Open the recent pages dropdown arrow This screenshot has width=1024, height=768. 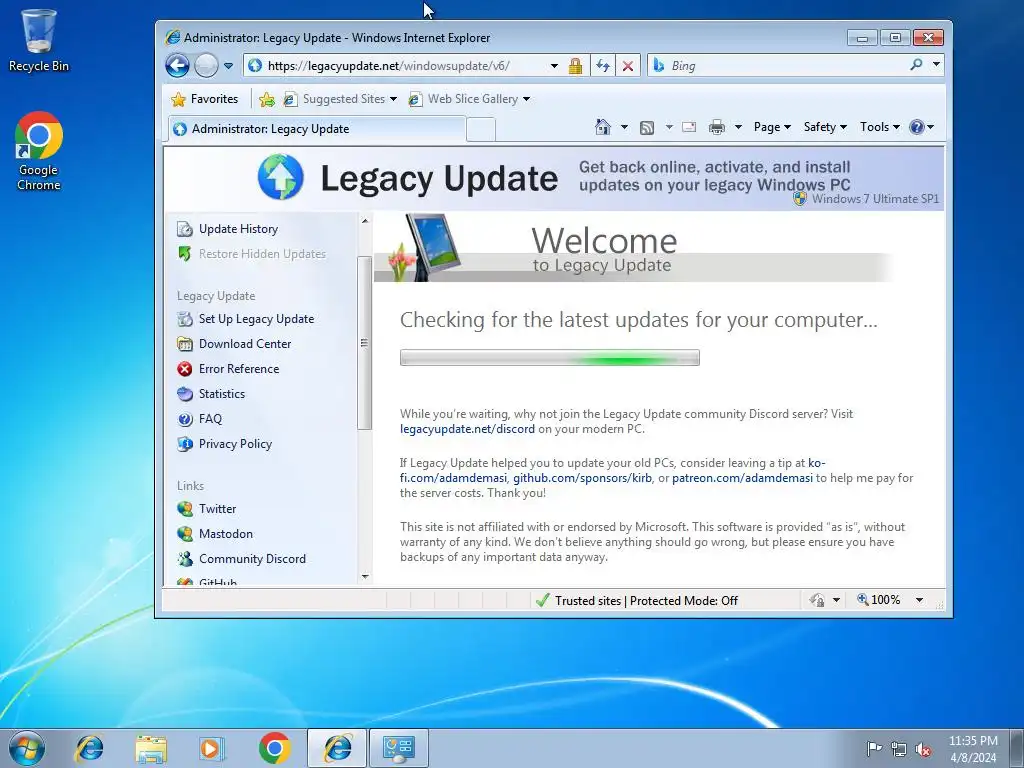click(228, 66)
